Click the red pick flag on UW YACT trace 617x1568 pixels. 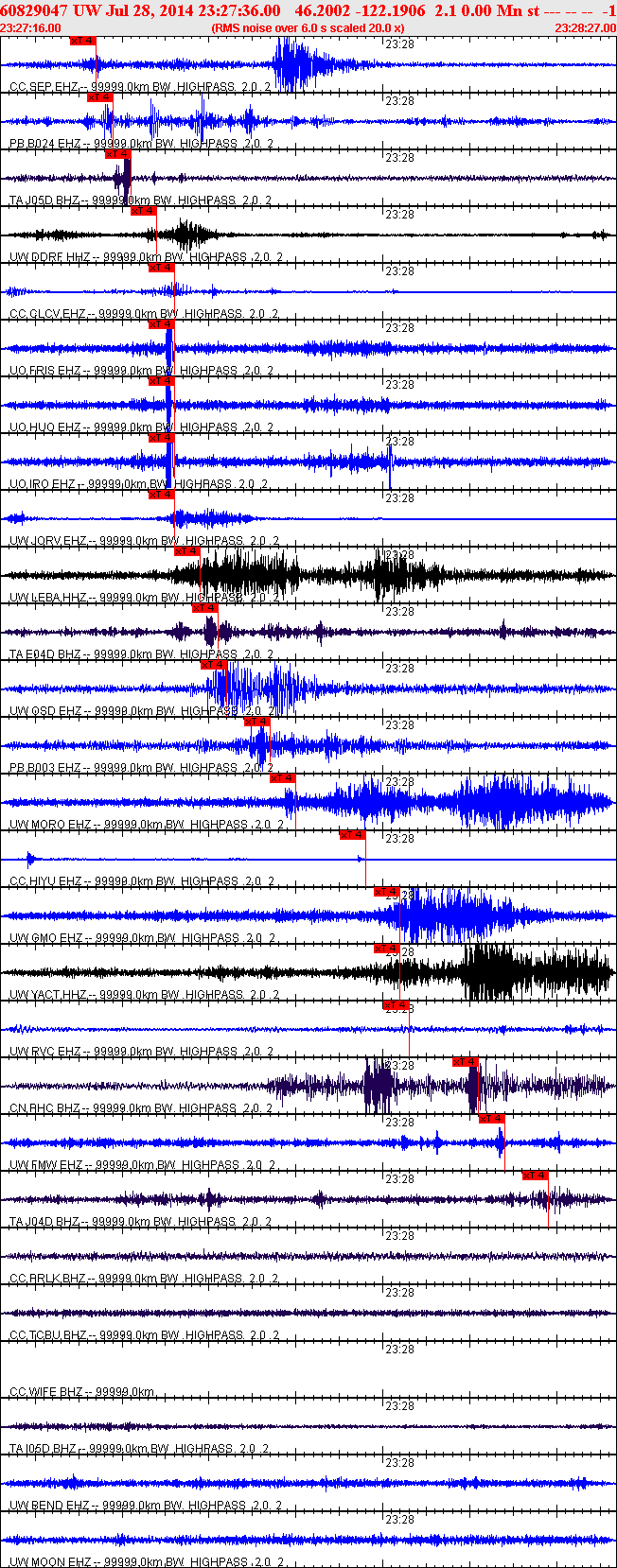387,949
